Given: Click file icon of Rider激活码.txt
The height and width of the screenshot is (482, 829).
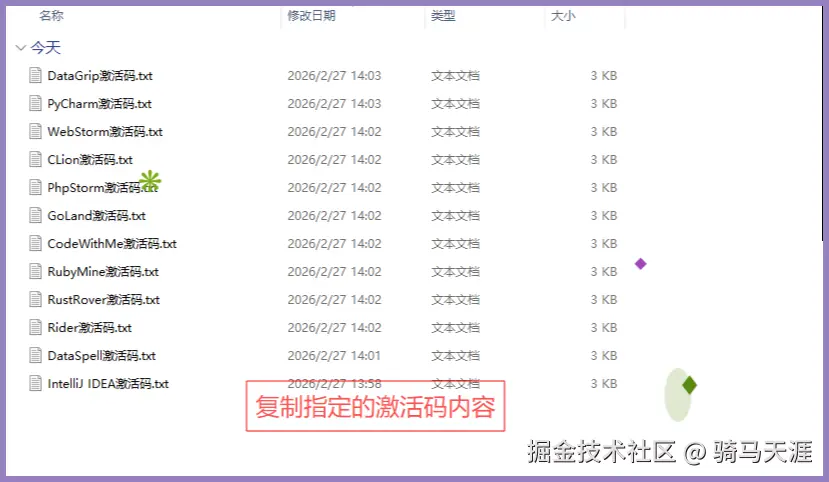Looking at the screenshot, I should (35, 328).
